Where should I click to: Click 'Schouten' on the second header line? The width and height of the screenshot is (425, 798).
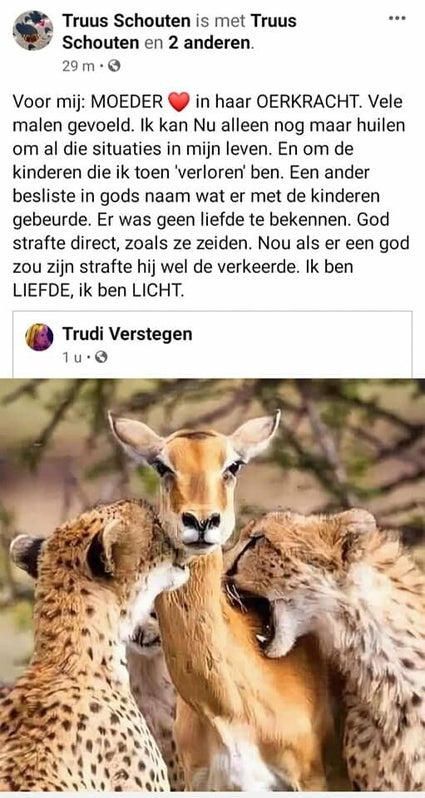click(x=100, y=43)
